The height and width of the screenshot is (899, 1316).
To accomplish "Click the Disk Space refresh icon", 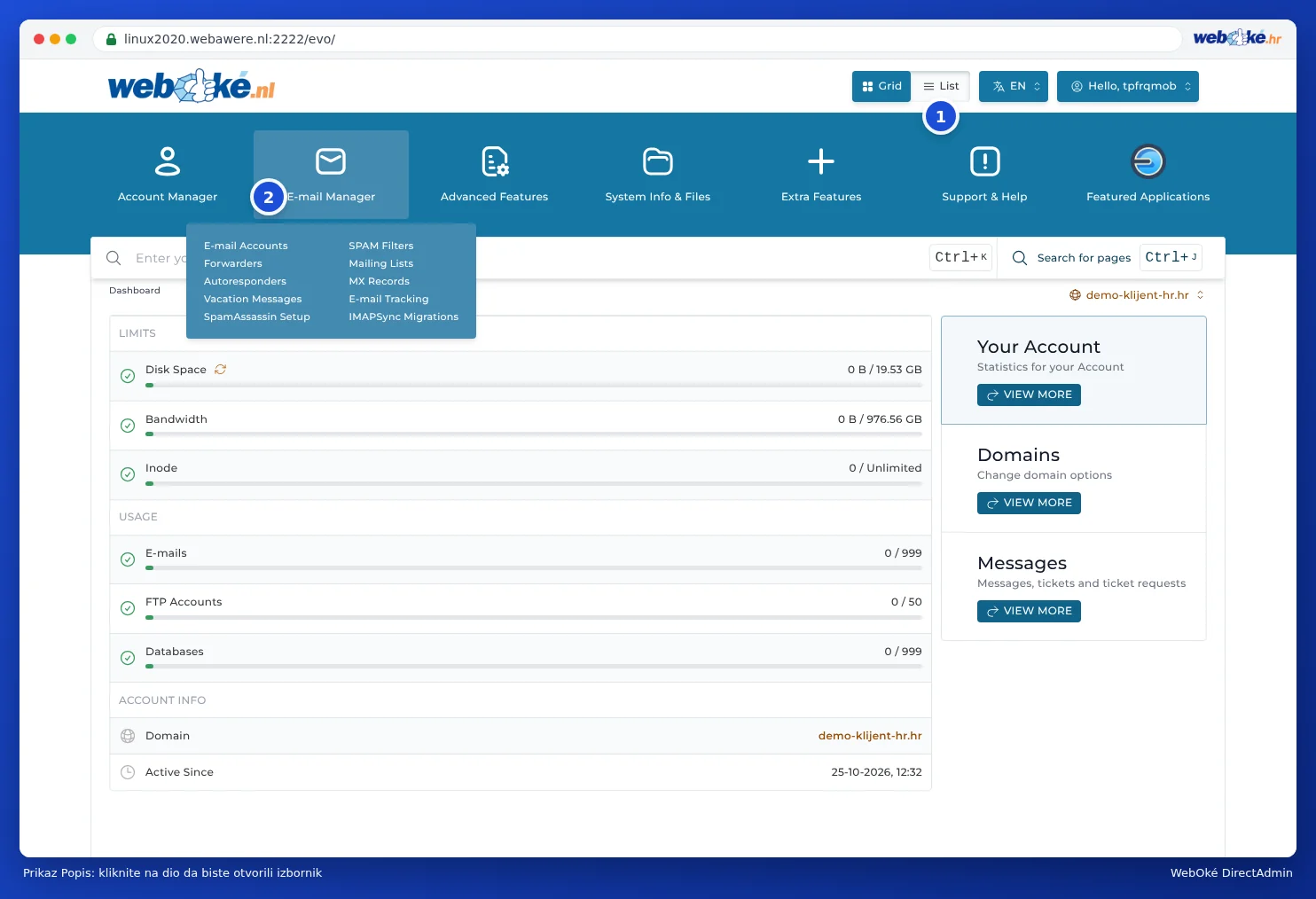I will pyautogui.click(x=220, y=370).
